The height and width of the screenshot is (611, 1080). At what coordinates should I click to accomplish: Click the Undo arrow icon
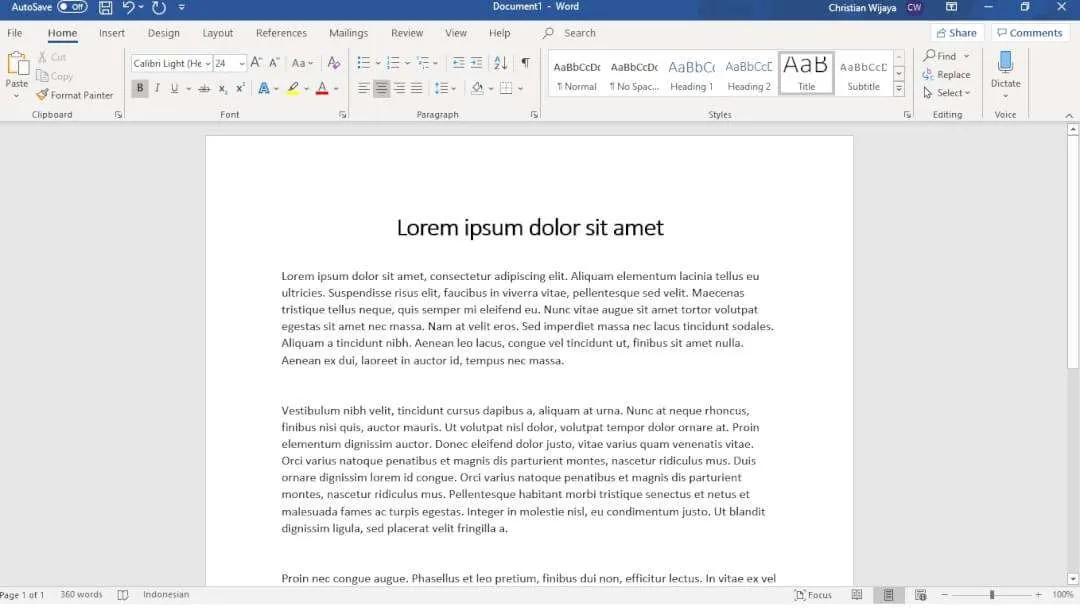(x=128, y=8)
